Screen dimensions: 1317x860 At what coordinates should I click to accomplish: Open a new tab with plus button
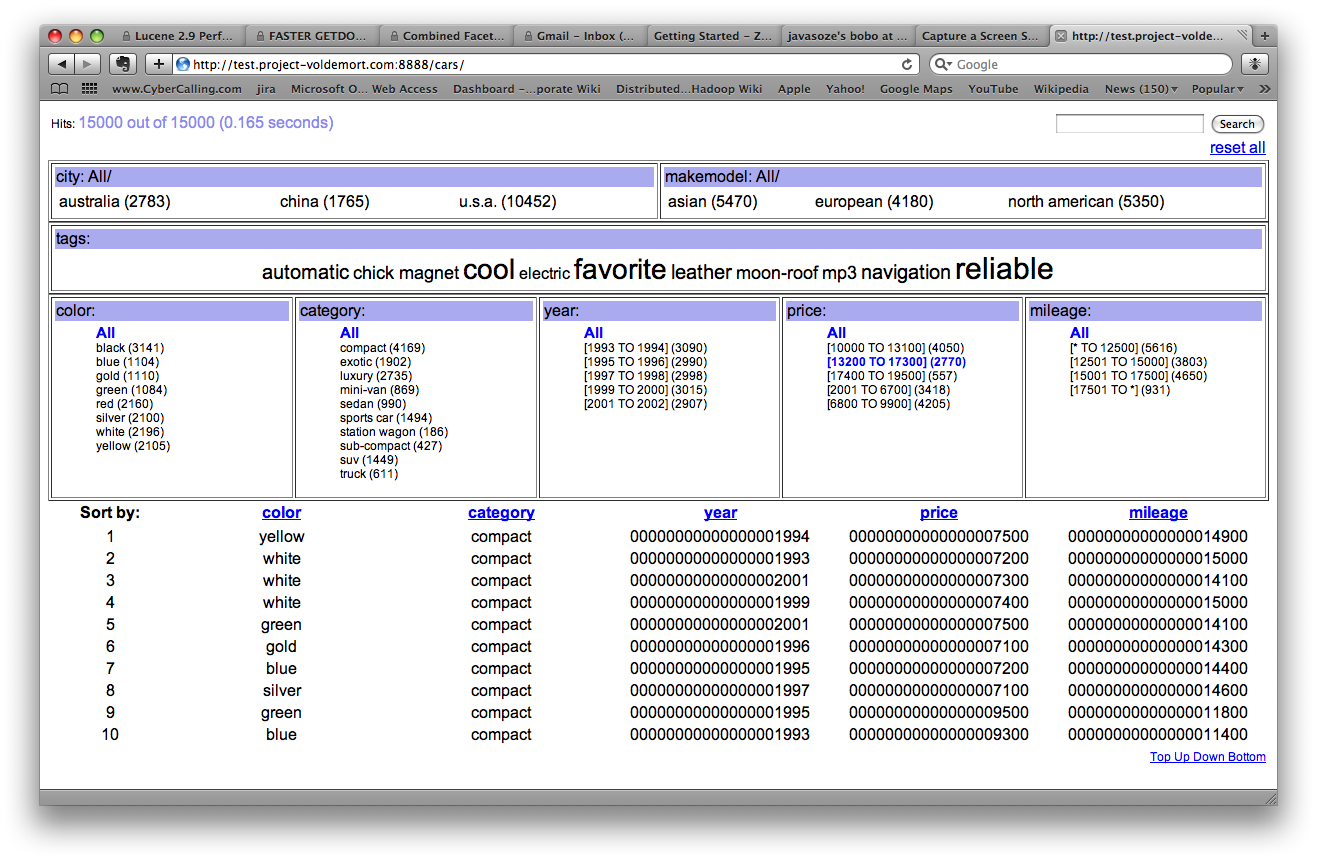1265,36
